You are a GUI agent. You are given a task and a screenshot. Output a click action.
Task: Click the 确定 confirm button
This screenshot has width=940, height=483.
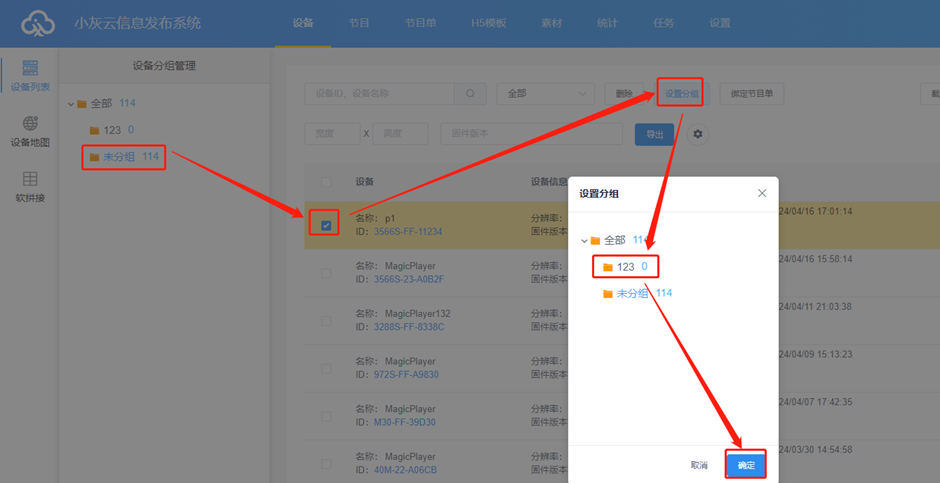click(746, 465)
